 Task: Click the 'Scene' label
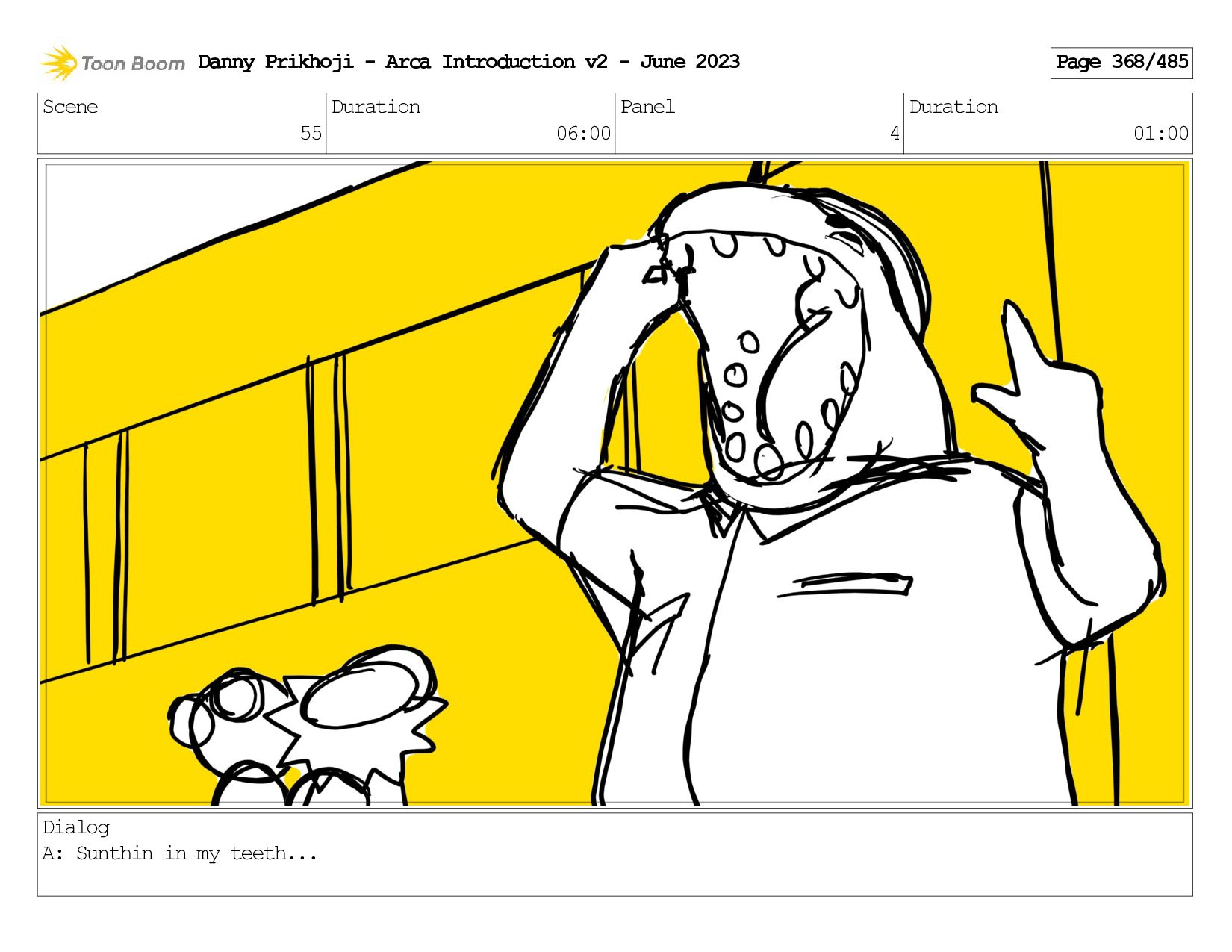70,107
